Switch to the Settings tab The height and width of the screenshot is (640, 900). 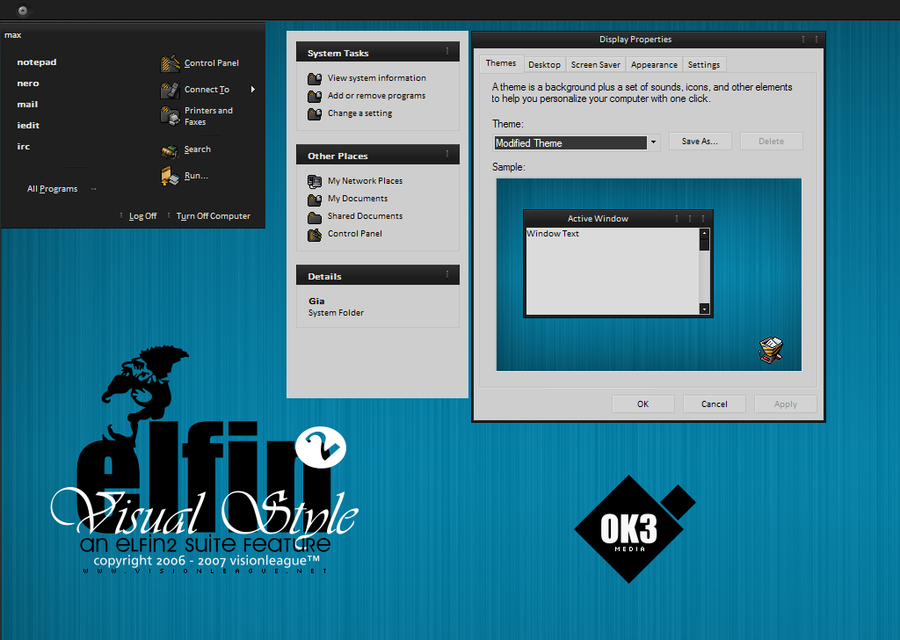[x=704, y=65]
